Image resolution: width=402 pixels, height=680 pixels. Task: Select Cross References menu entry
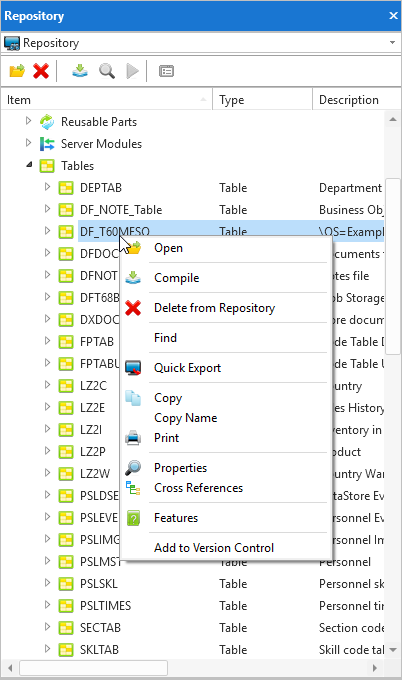pyautogui.click(x=198, y=488)
